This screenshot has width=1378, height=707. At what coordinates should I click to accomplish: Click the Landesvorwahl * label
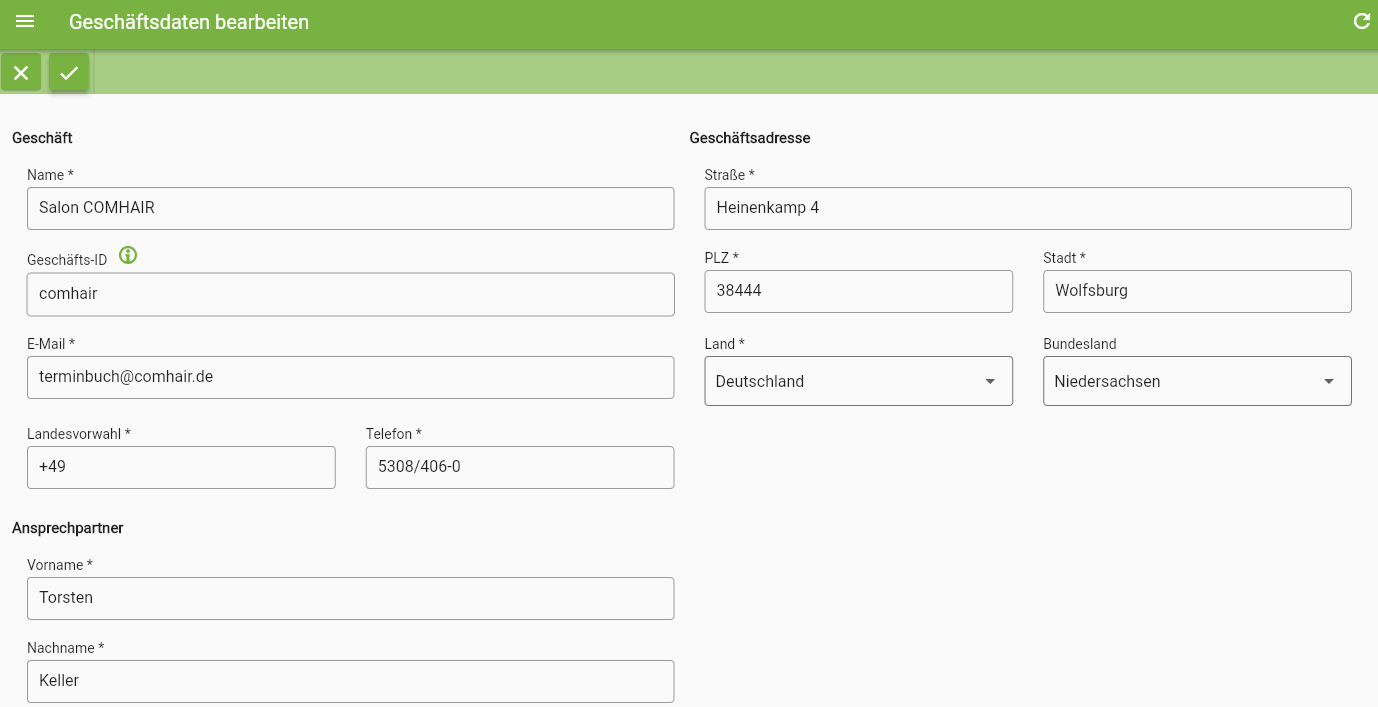tap(79, 434)
